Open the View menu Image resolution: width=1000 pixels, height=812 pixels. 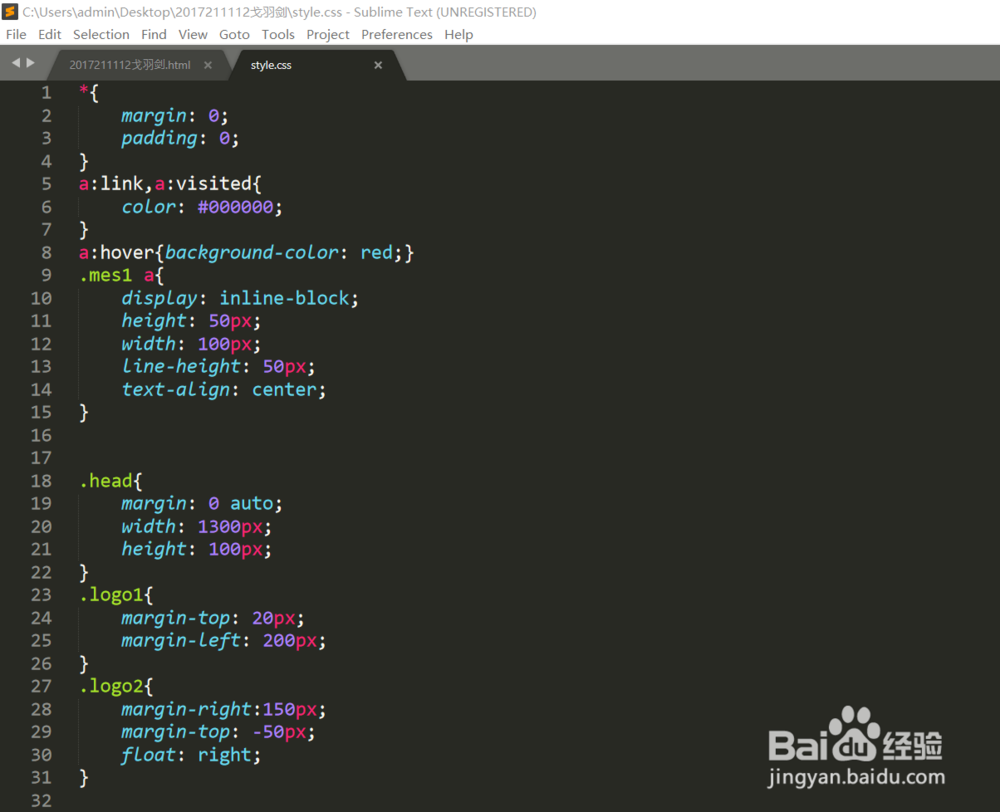[193, 34]
